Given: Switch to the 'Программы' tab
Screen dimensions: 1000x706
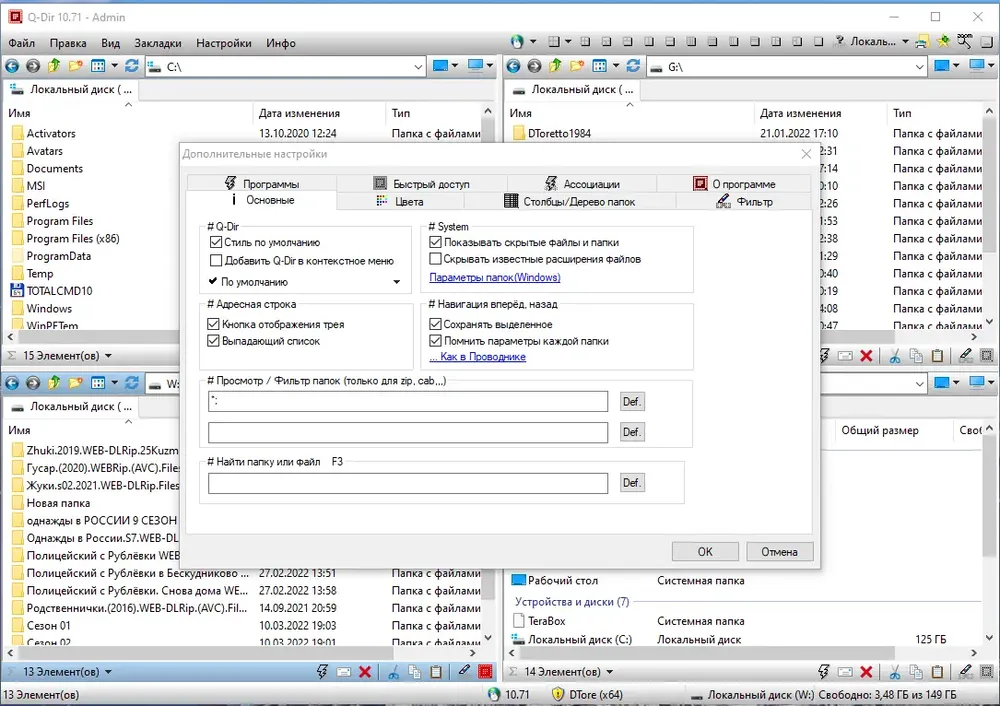Looking at the screenshot, I should pyautogui.click(x=262, y=184).
